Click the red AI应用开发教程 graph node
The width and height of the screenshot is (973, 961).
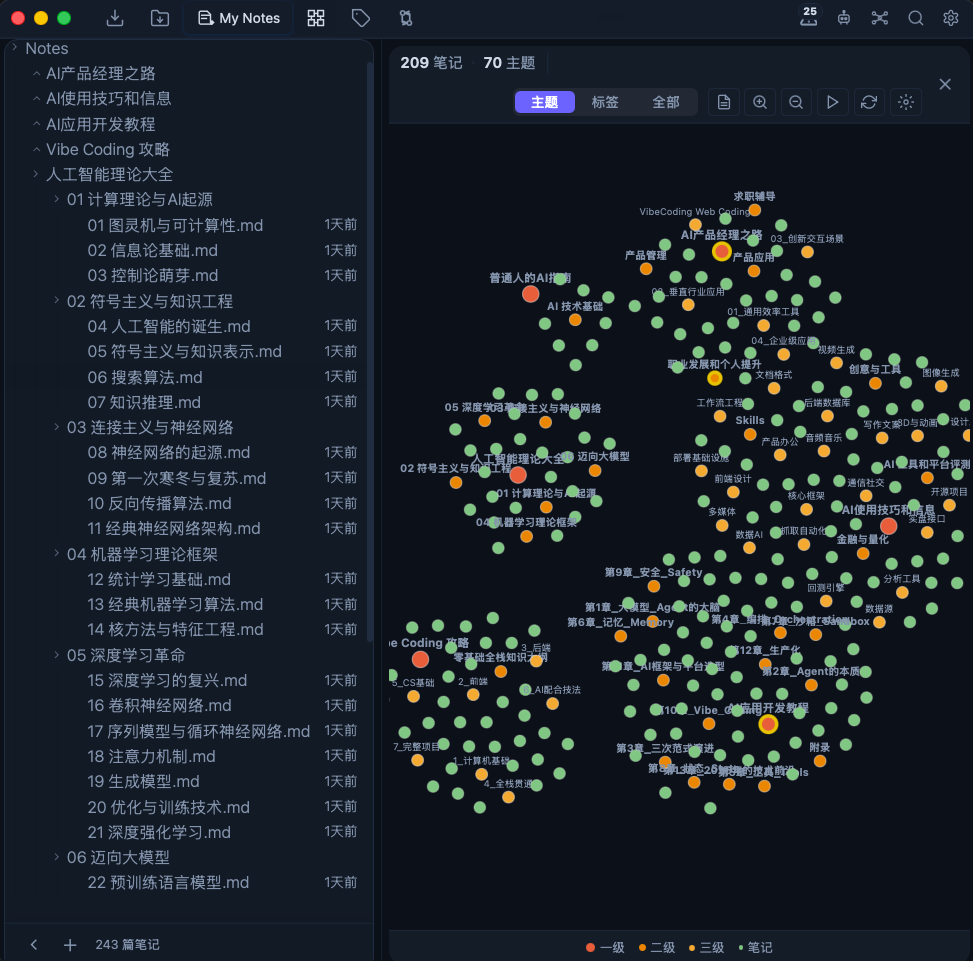(x=768, y=723)
